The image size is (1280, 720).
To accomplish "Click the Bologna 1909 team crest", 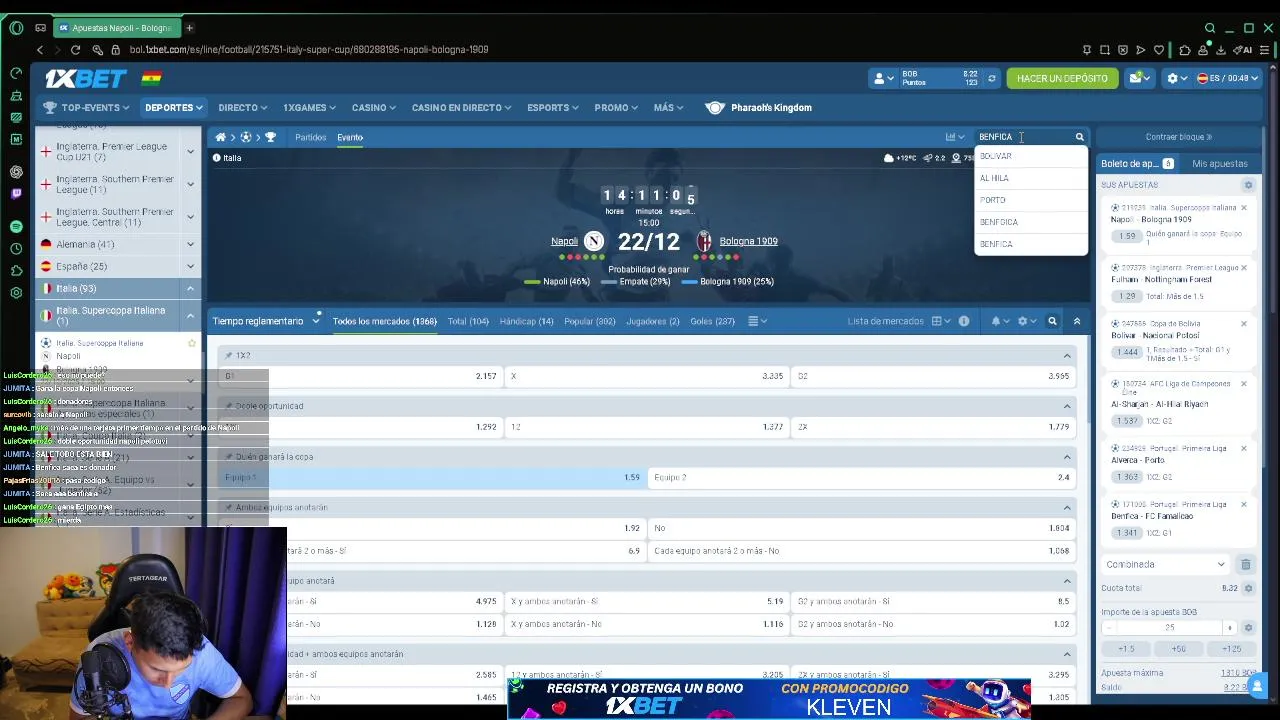I will click(x=704, y=241).
